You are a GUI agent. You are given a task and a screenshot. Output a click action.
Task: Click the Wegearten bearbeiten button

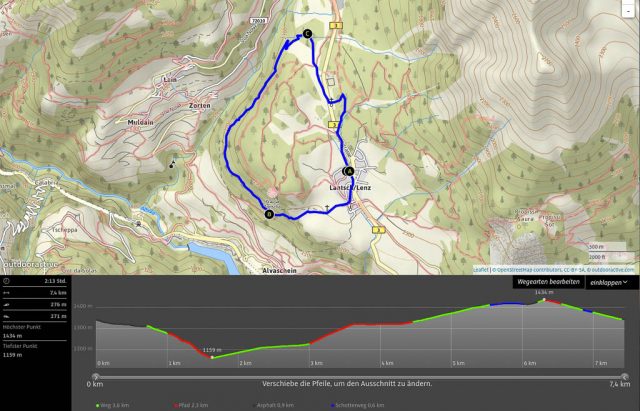[x=548, y=282]
